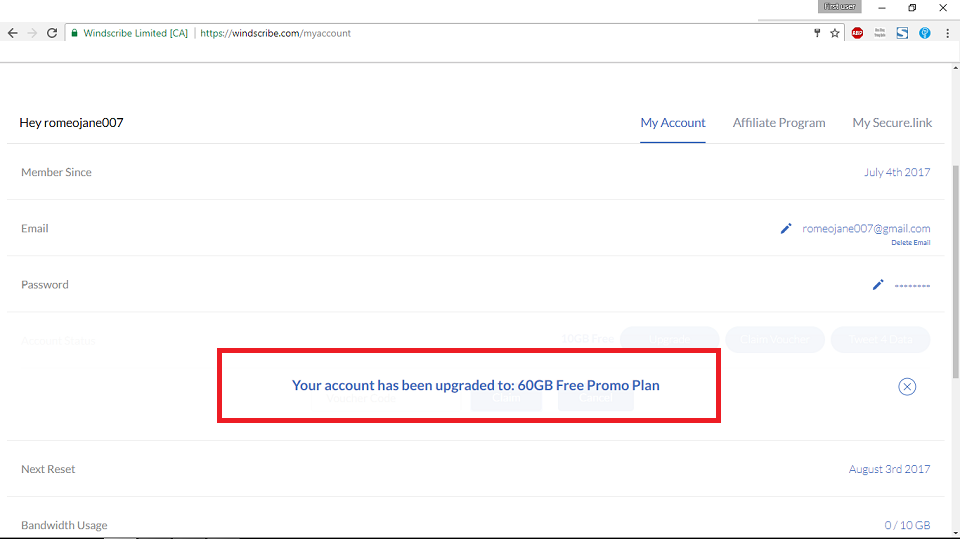
Task: Open the blue S extension icon
Action: point(902,33)
